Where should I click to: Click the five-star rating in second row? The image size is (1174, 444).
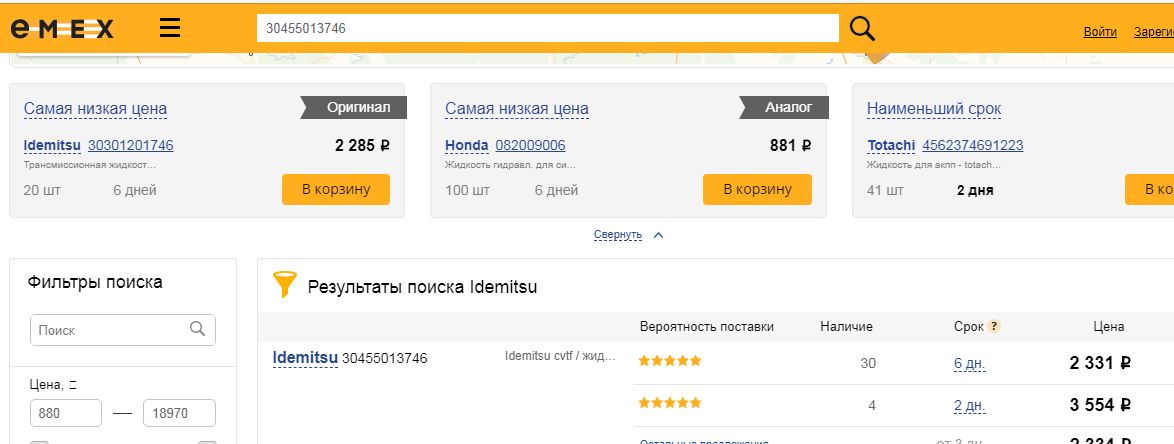(670, 403)
